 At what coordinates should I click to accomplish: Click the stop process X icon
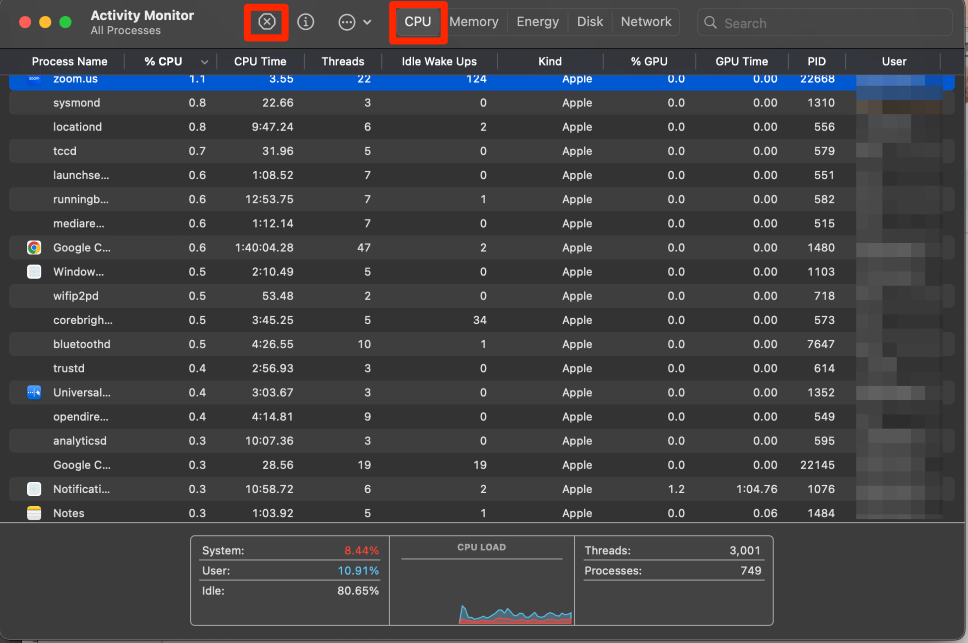(x=266, y=22)
